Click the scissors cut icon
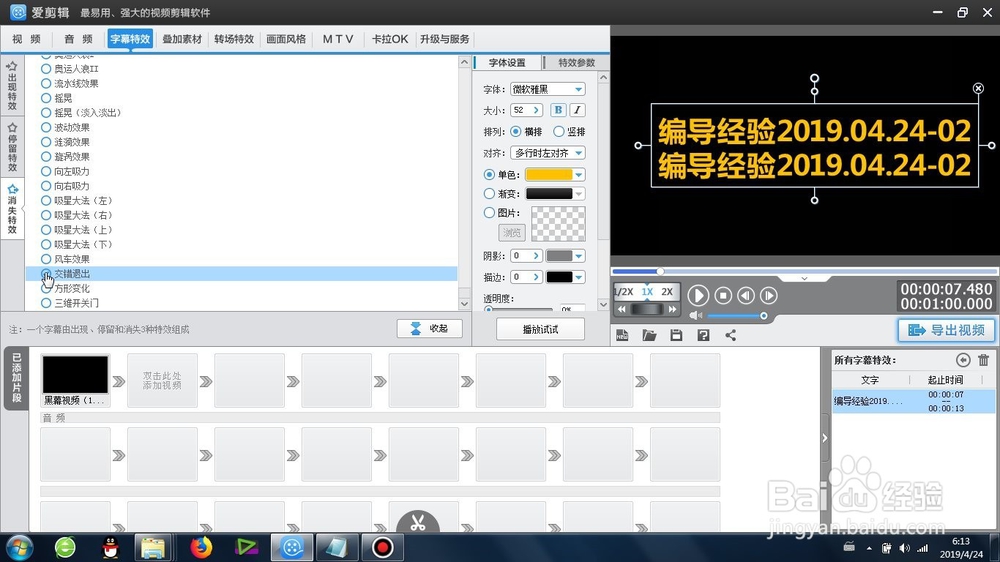The image size is (1000, 562). click(418, 522)
